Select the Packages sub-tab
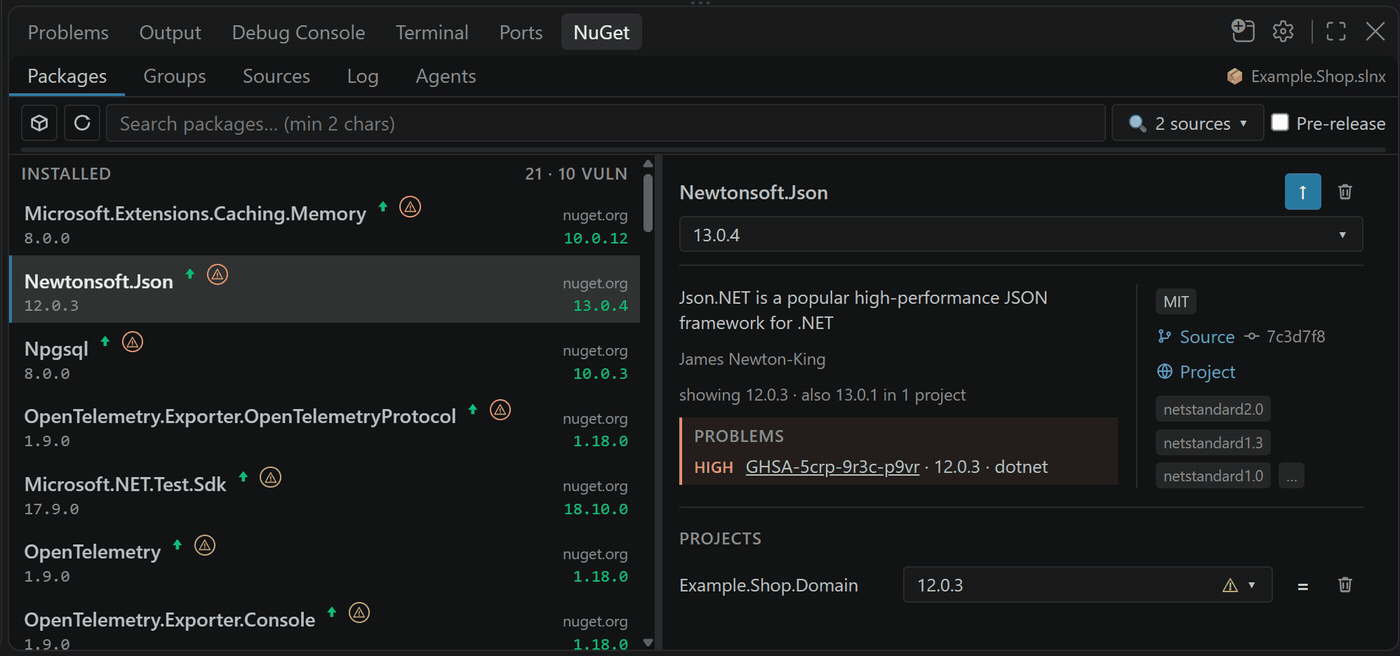Screen dimensions: 1400x656 (67, 76)
